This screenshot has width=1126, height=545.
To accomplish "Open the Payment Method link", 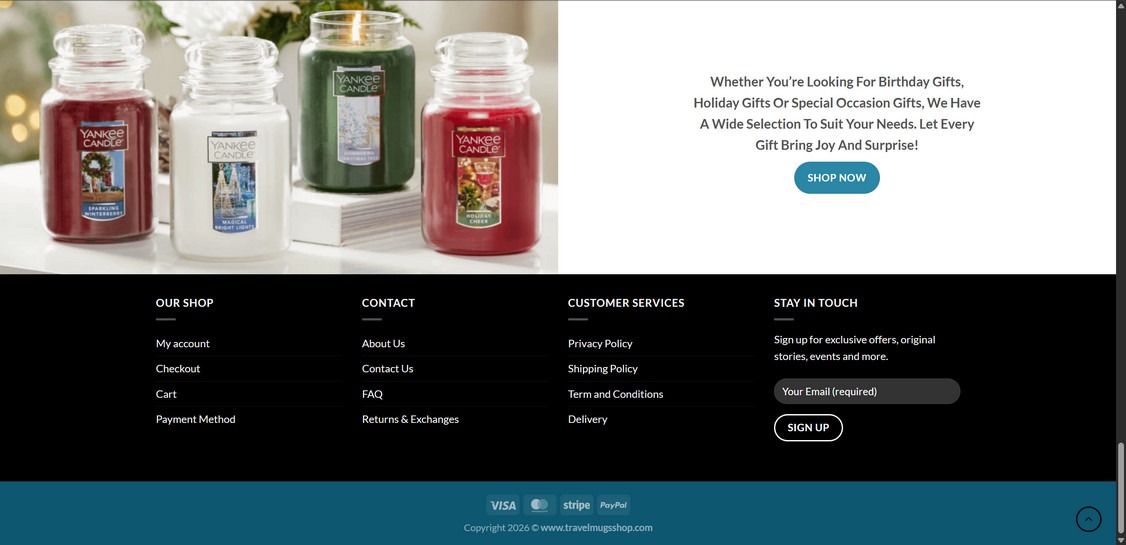I will tap(195, 419).
